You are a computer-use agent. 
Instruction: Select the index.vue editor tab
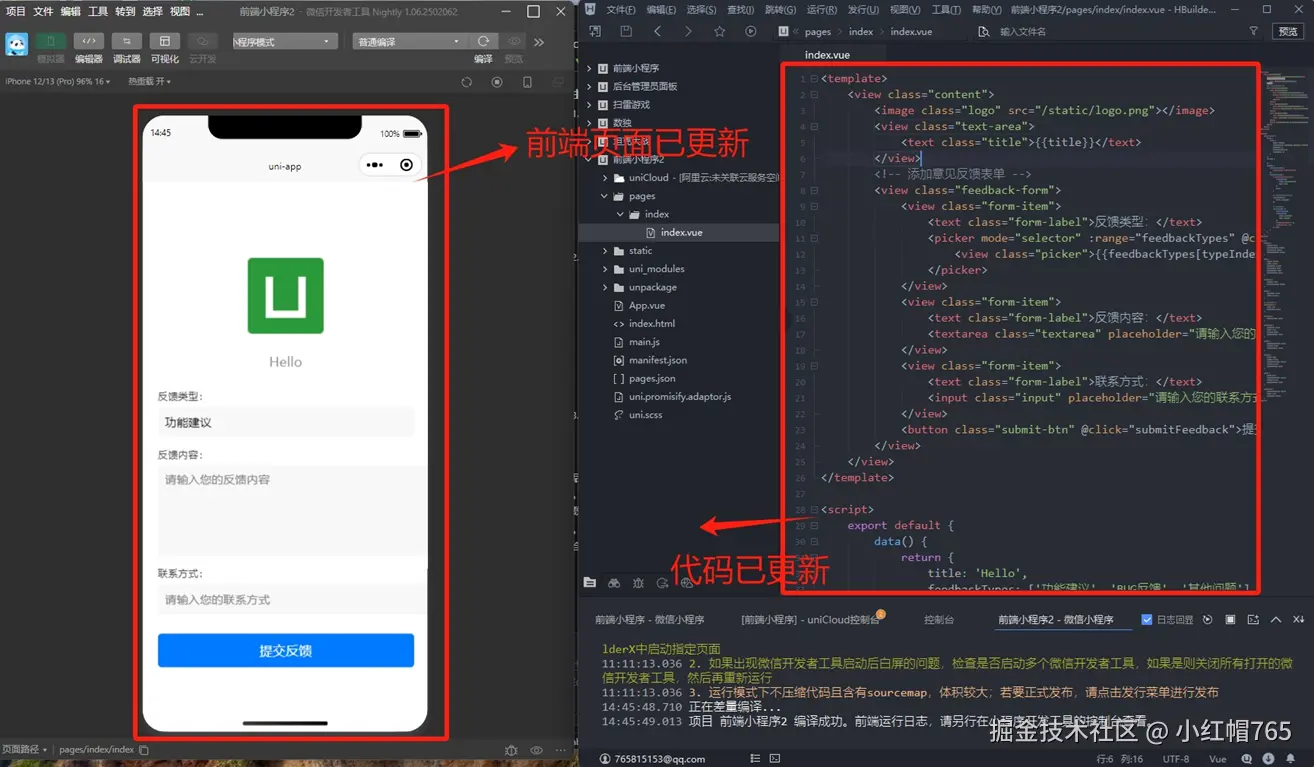[x=827, y=54]
